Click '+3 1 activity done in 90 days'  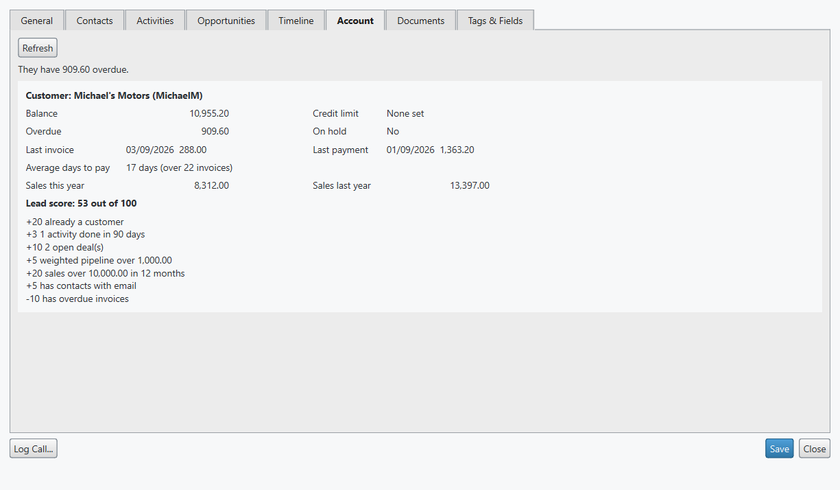[85, 235]
